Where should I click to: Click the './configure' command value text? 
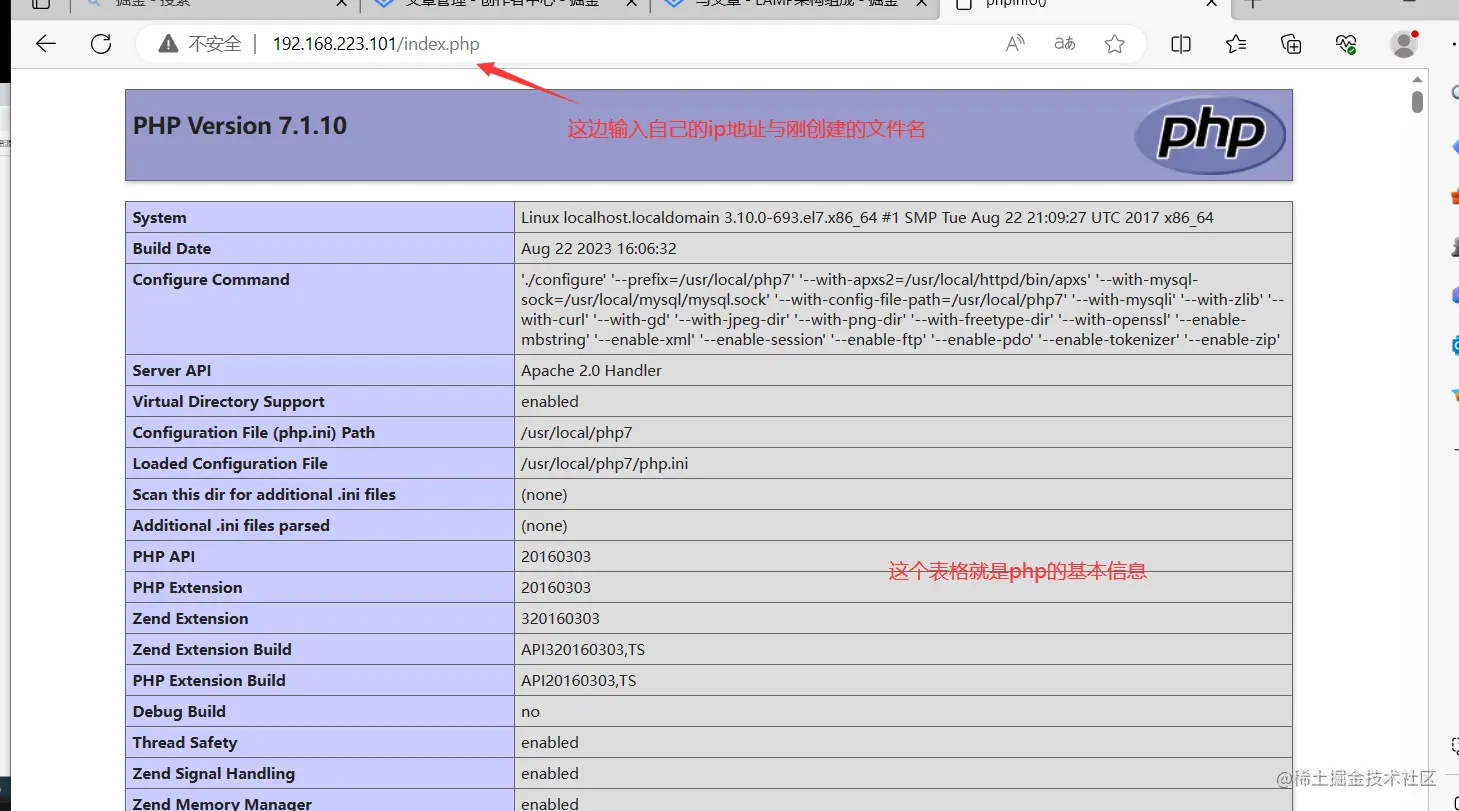[902, 310]
